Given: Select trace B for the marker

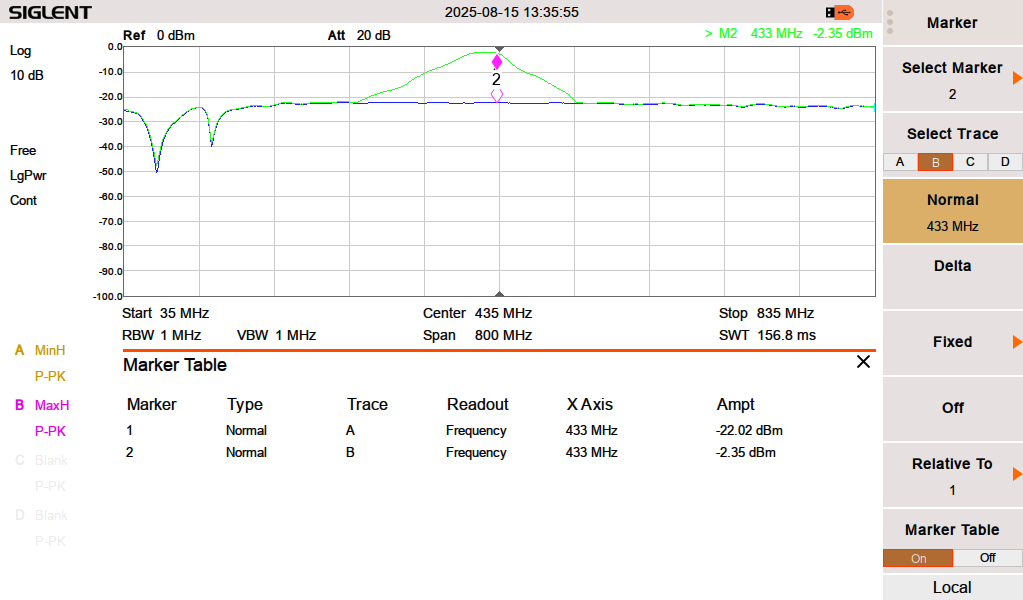Looking at the screenshot, I should tap(936, 162).
